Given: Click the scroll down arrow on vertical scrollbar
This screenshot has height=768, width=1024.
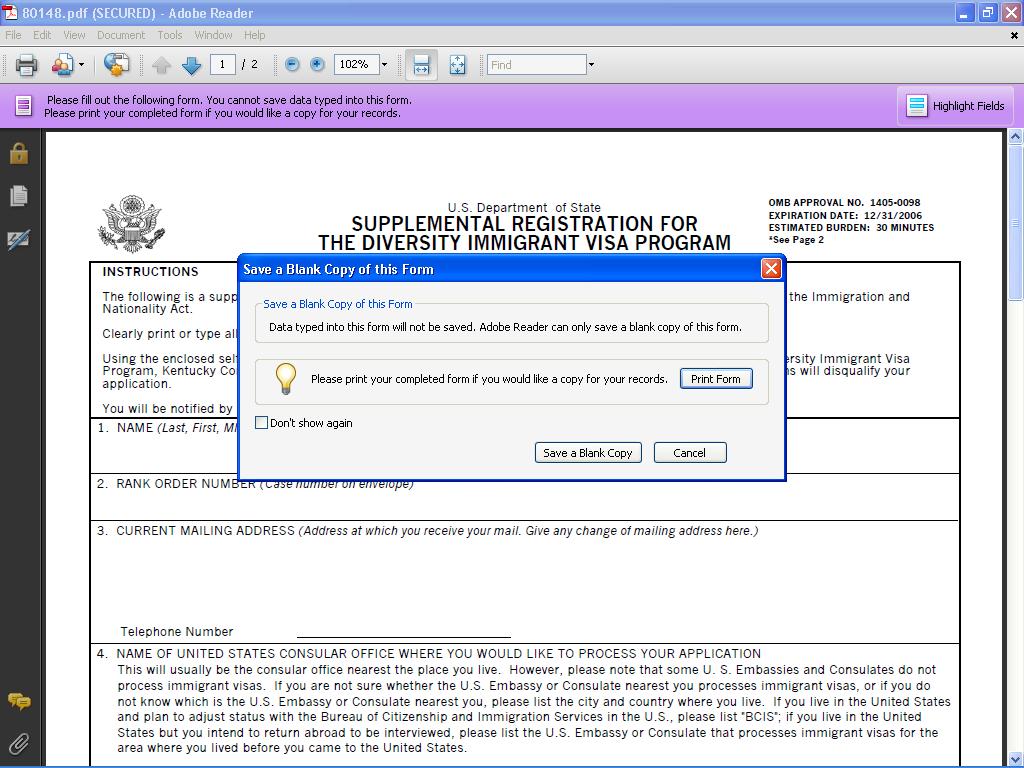Looking at the screenshot, I should tap(1016, 759).
